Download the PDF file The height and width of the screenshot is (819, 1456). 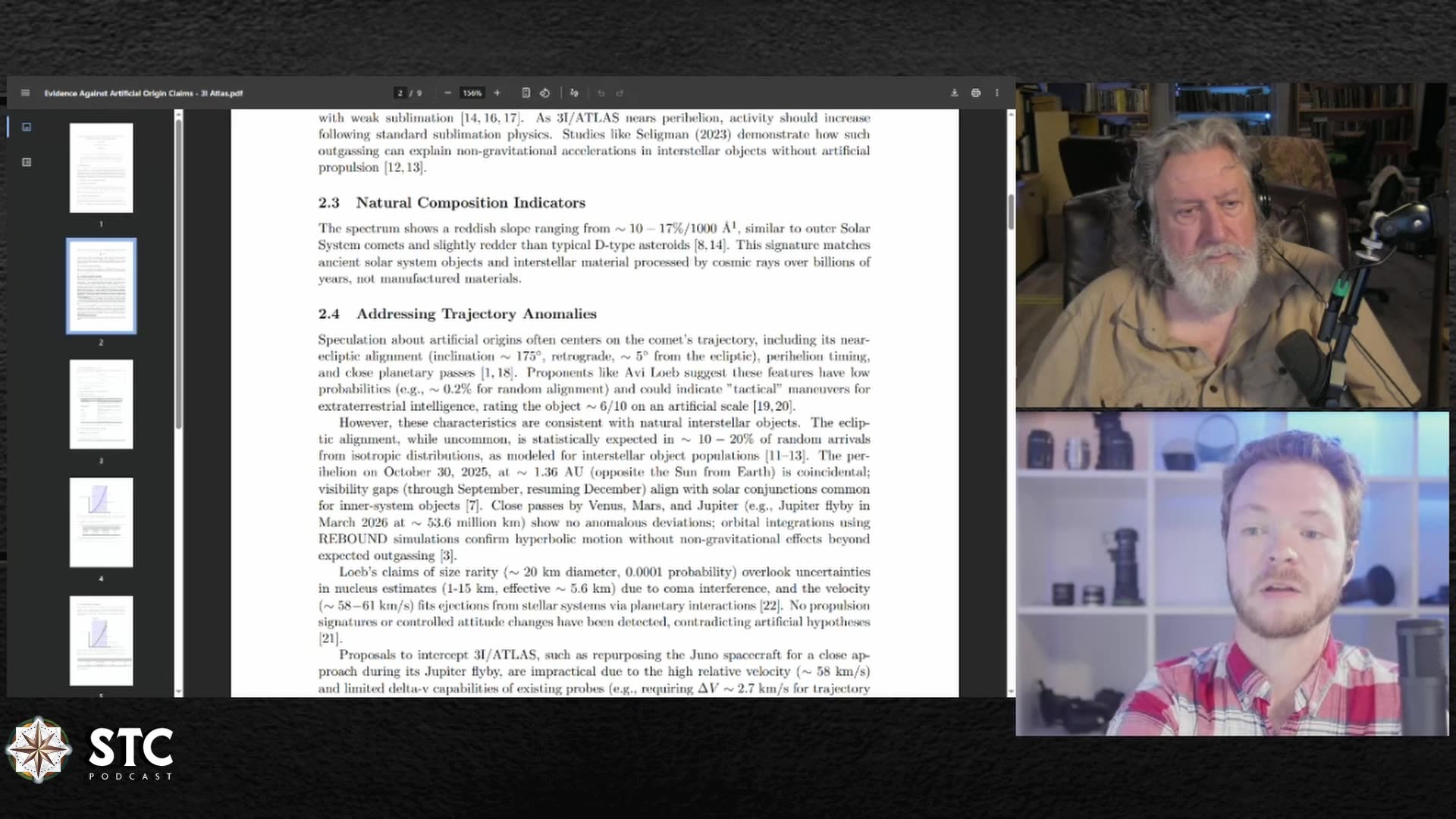pos(954,93)
